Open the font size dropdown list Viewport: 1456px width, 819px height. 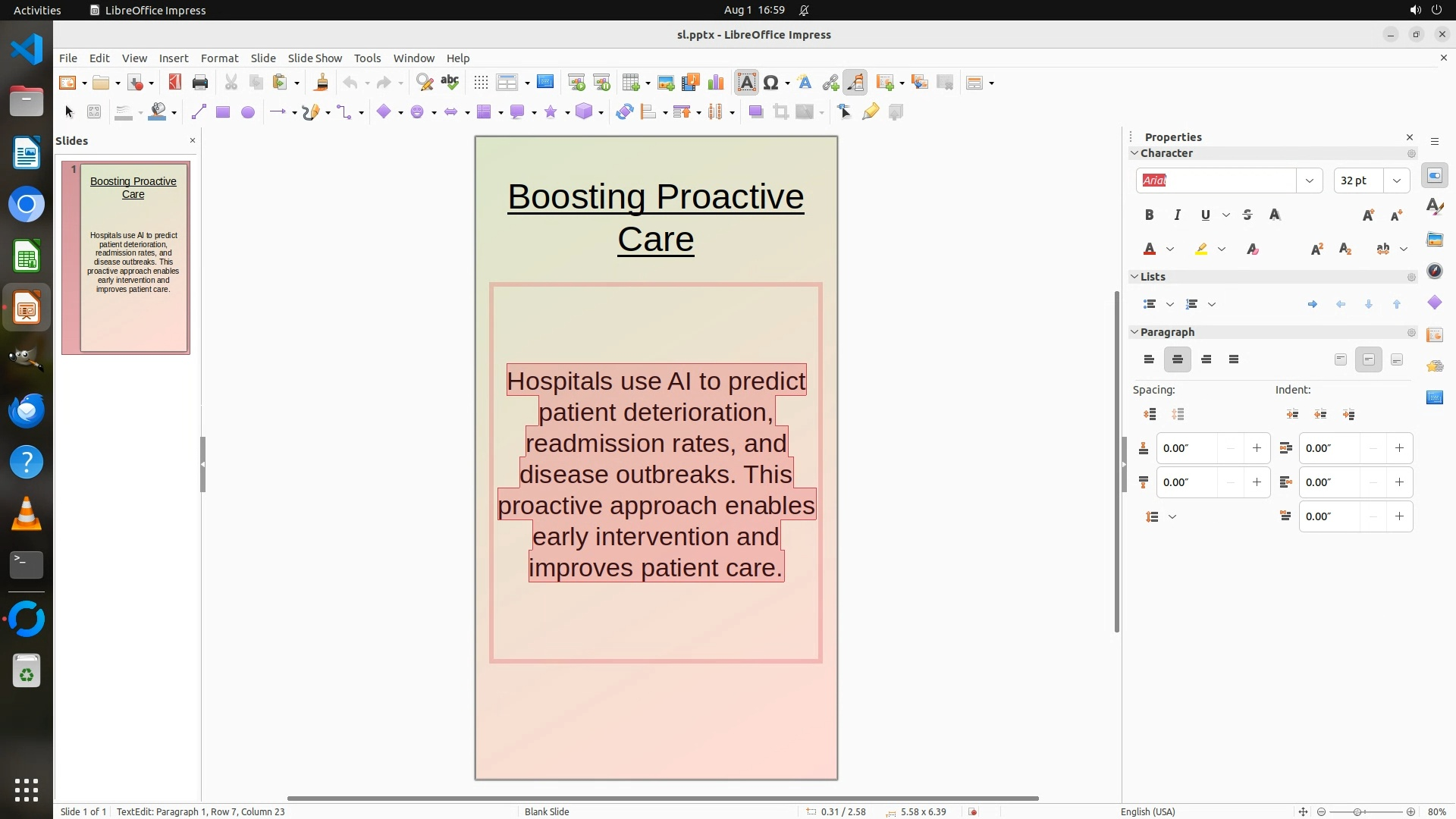click(1396, 180)
